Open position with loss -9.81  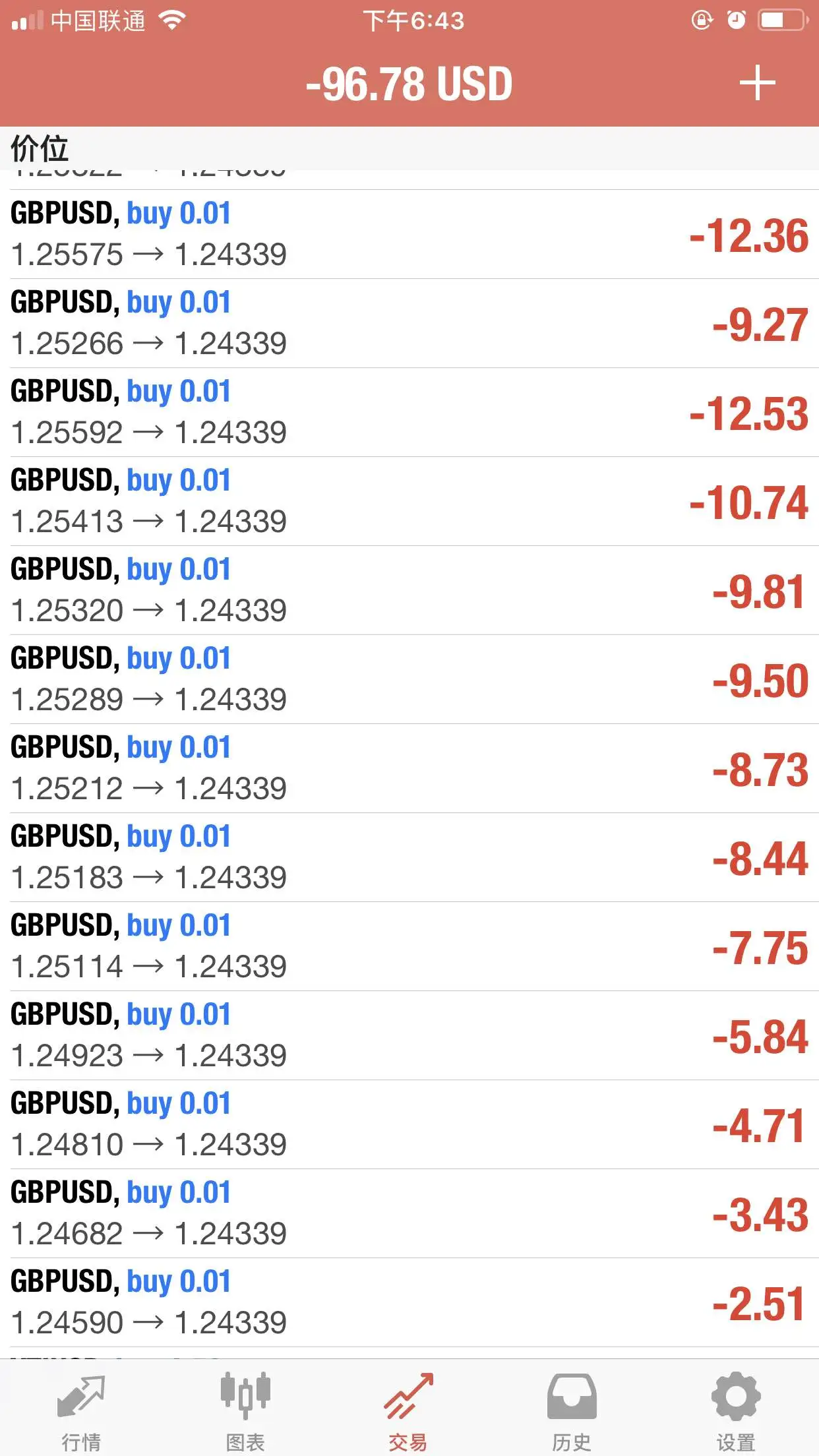point(409,591)
